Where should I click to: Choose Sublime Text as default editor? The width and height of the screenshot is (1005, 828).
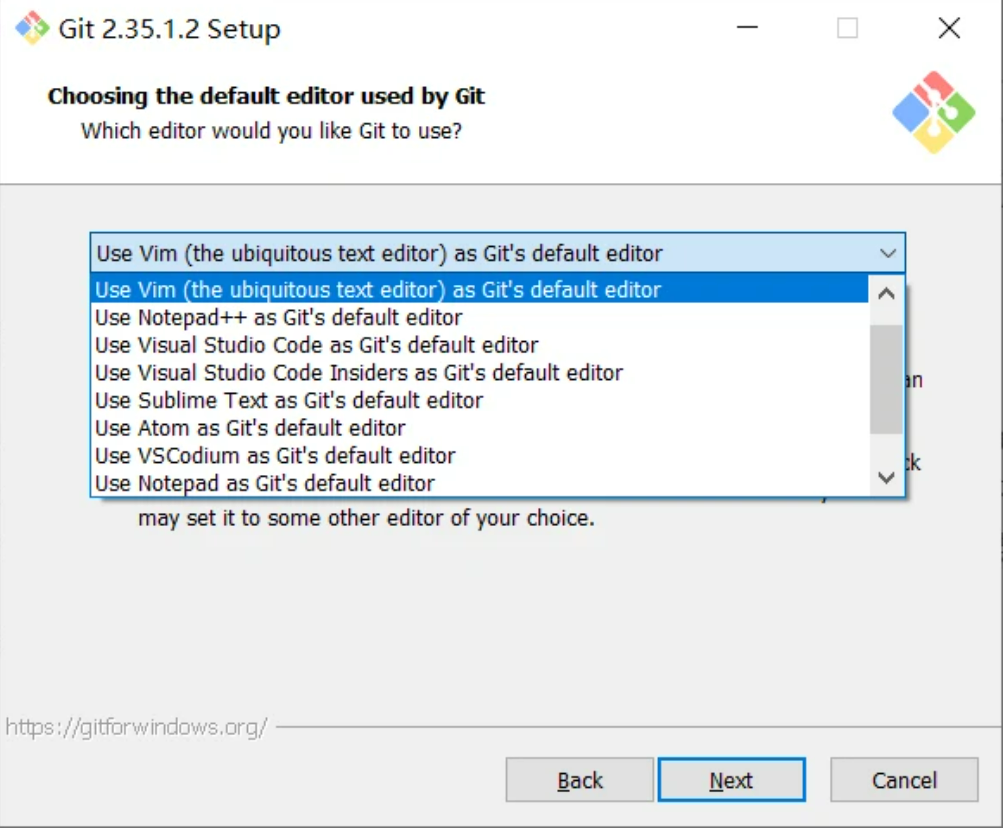[288, 400]
